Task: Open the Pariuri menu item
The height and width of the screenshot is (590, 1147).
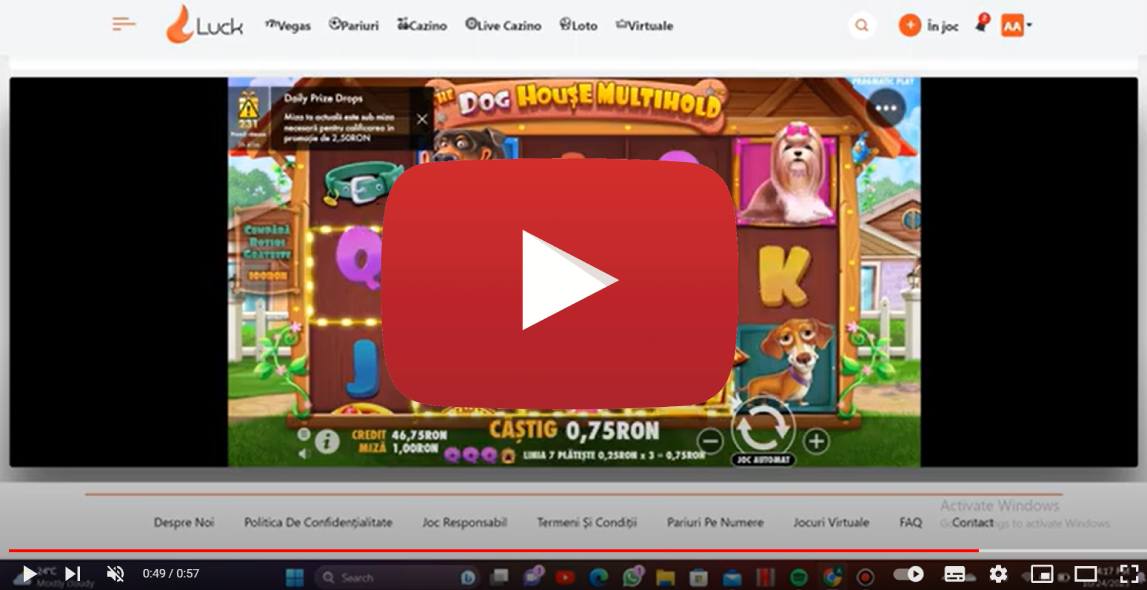Action: 354,26
